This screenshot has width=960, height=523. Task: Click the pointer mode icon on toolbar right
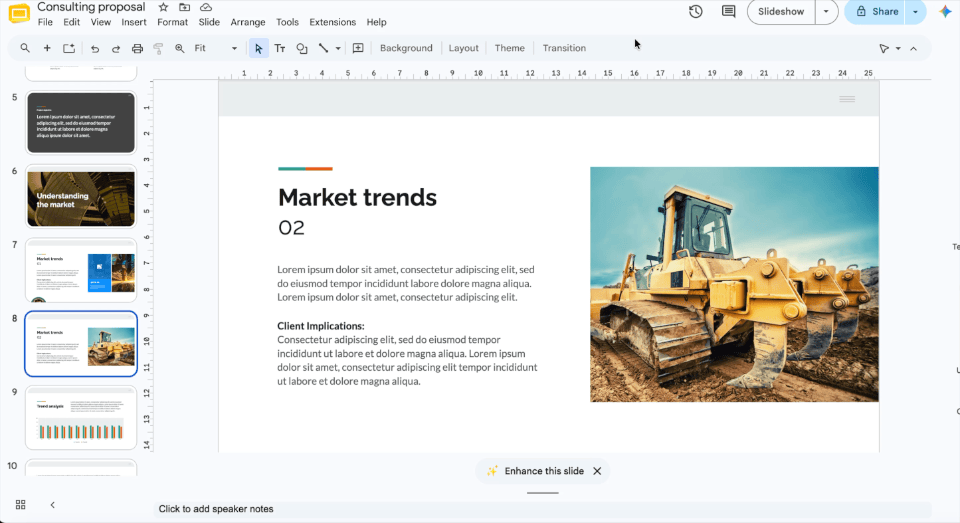tap(884, 48)
